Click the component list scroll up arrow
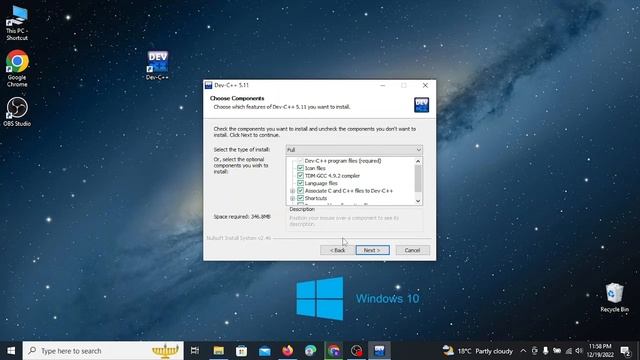The image size is (640, 360). tap(418, 161)
